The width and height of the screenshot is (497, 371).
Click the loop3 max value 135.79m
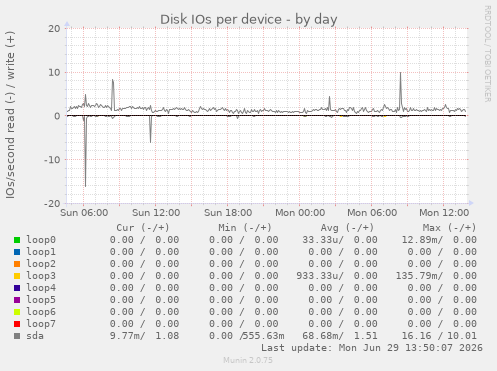[x=417, y=276]
